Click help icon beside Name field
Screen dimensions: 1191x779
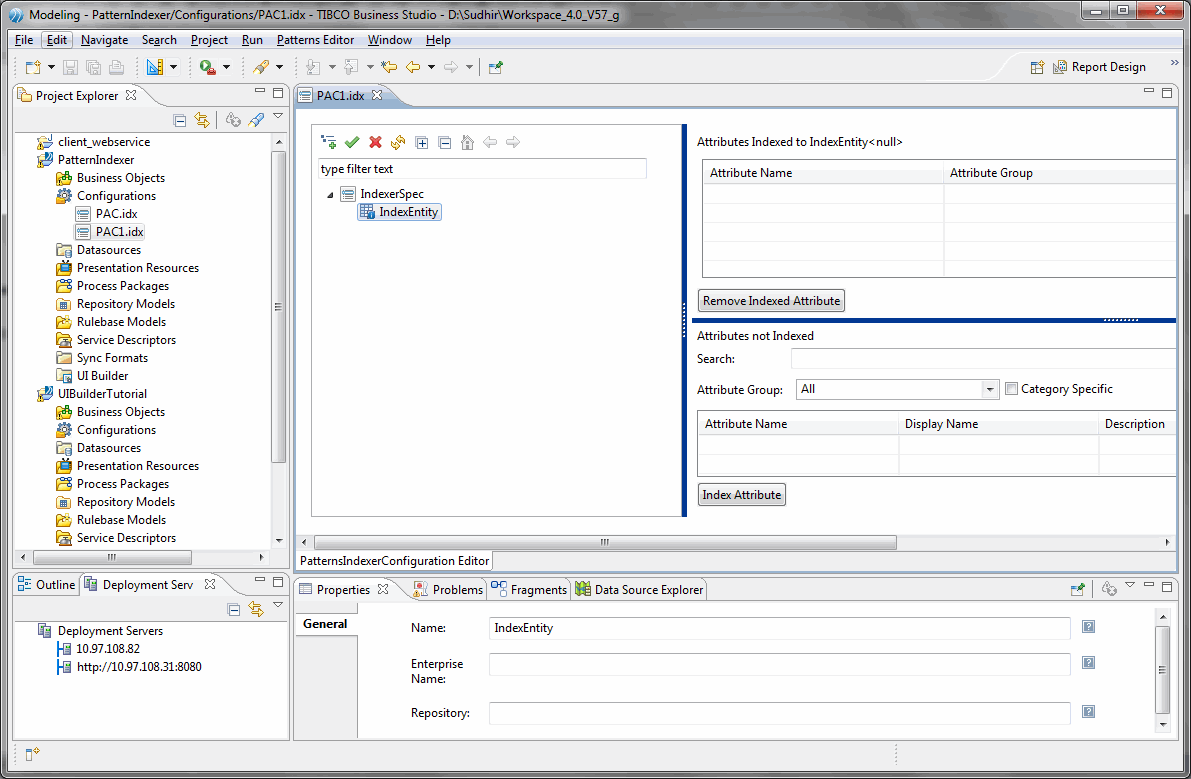[1088, 626]
